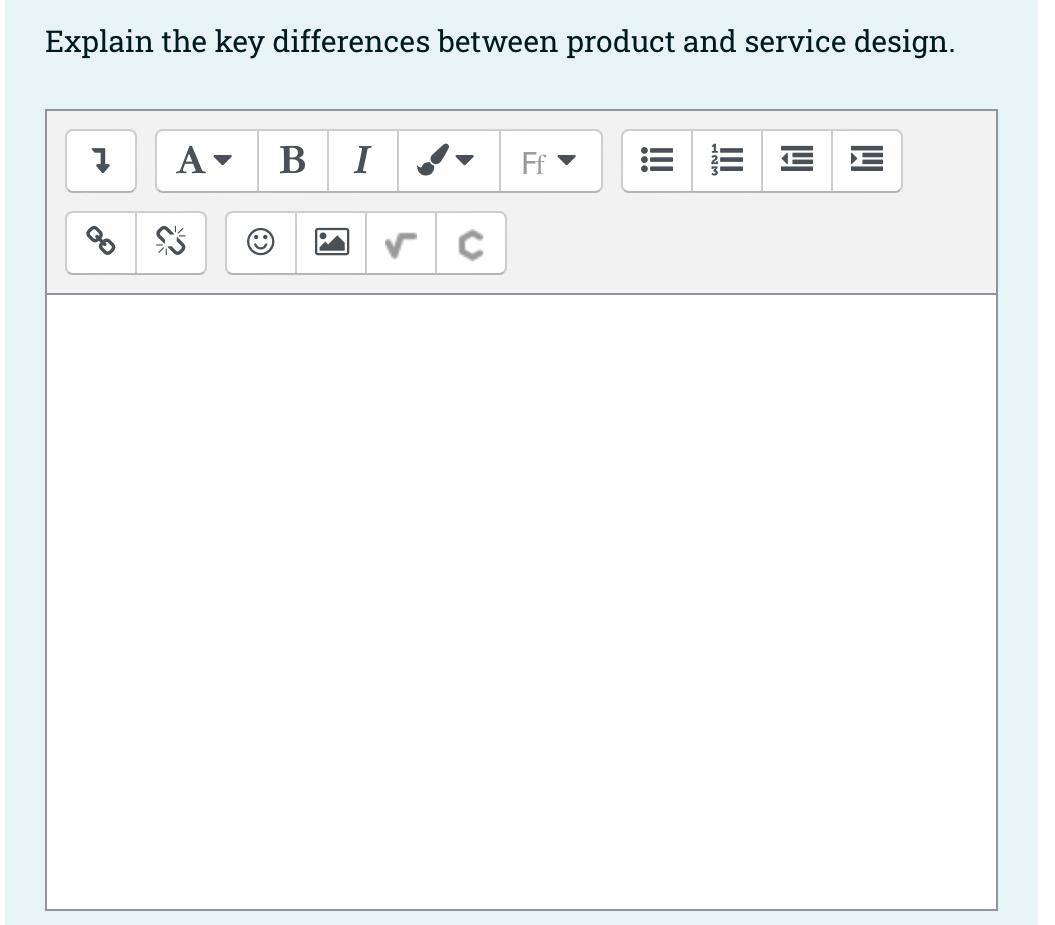This screenshot has height=925, width=1055.
Task: Insert a special character
Action: 470,242
